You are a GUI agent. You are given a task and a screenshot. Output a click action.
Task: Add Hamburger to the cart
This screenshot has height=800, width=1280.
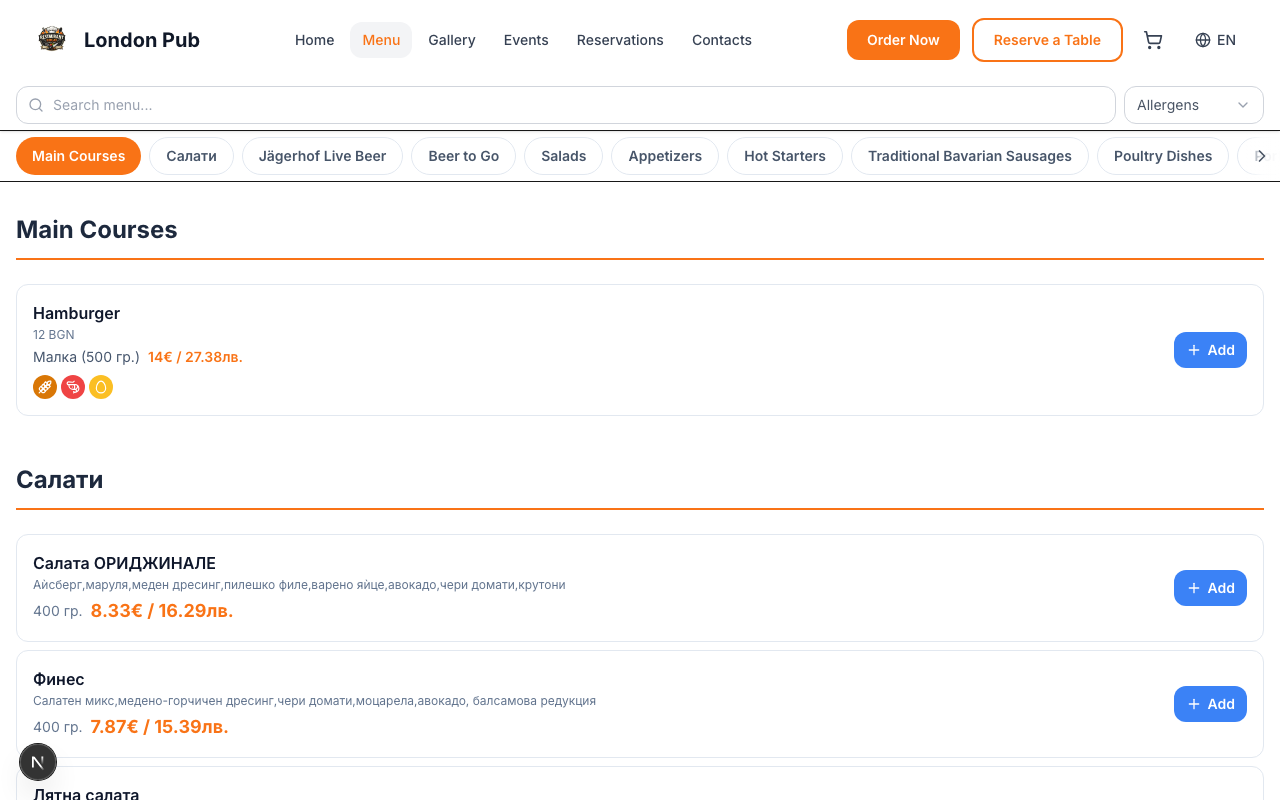pyautogui.click(x=1210, y=350)
